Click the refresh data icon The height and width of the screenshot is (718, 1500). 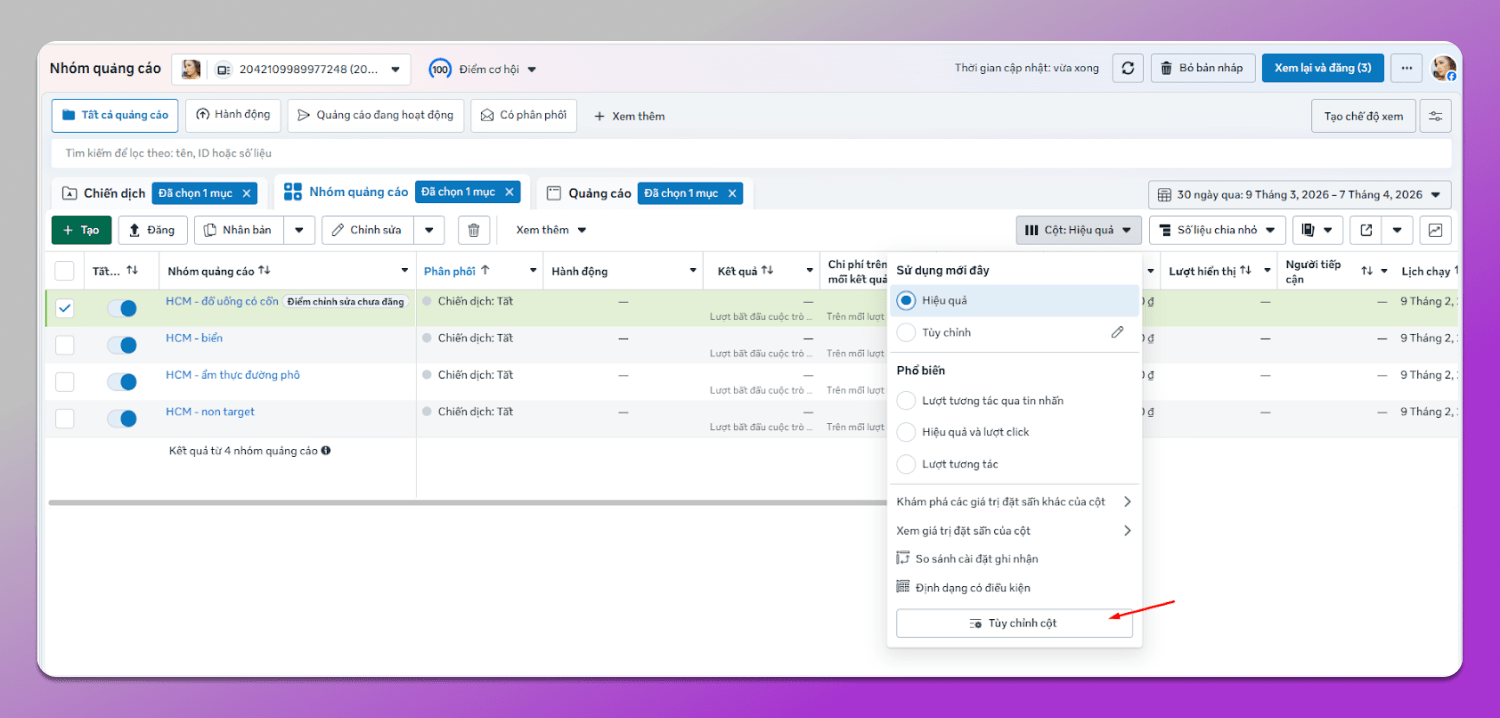tap(1127, 68)
